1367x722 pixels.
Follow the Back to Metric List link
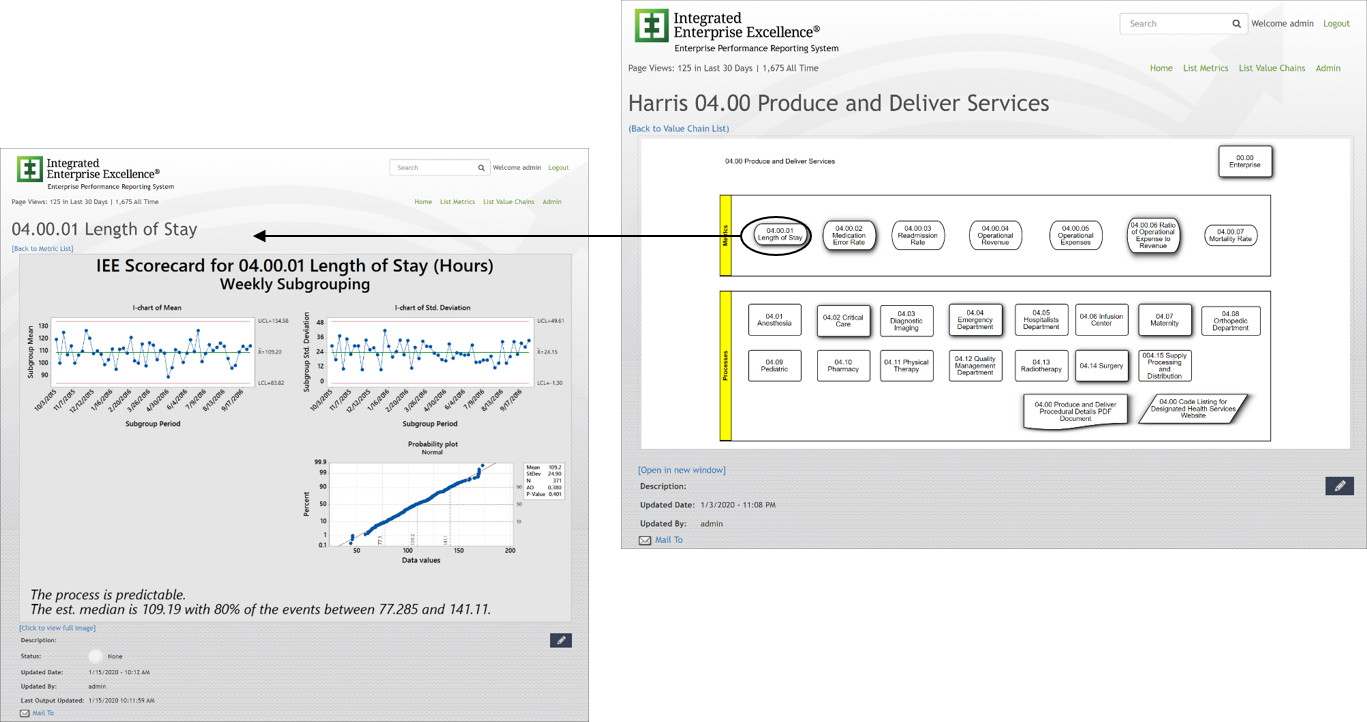42,248
